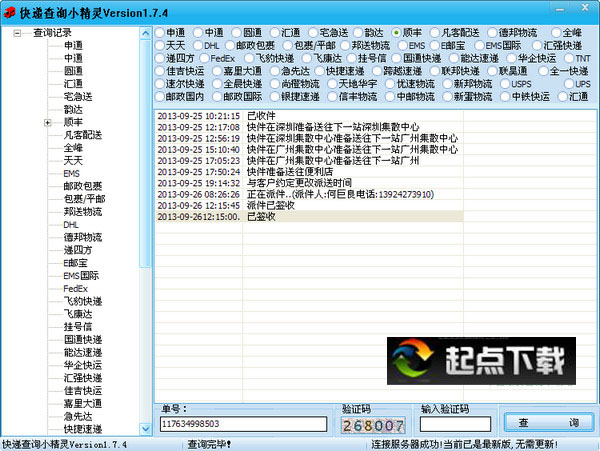Click 国通快递 tree item

(83, 340)
